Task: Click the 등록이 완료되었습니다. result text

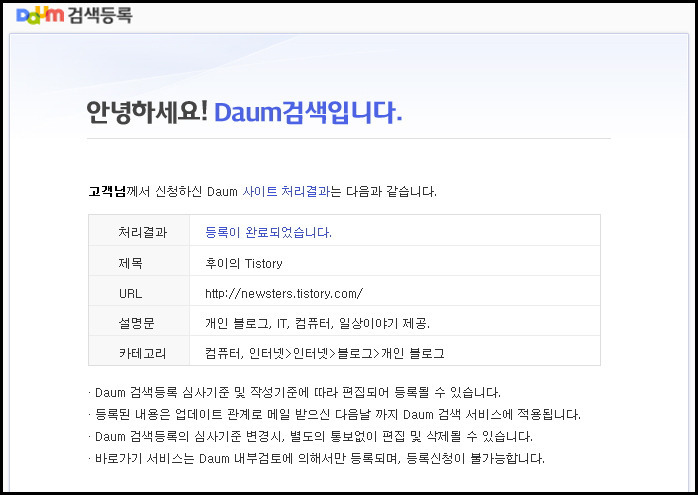Action: (x=268, y=232)
